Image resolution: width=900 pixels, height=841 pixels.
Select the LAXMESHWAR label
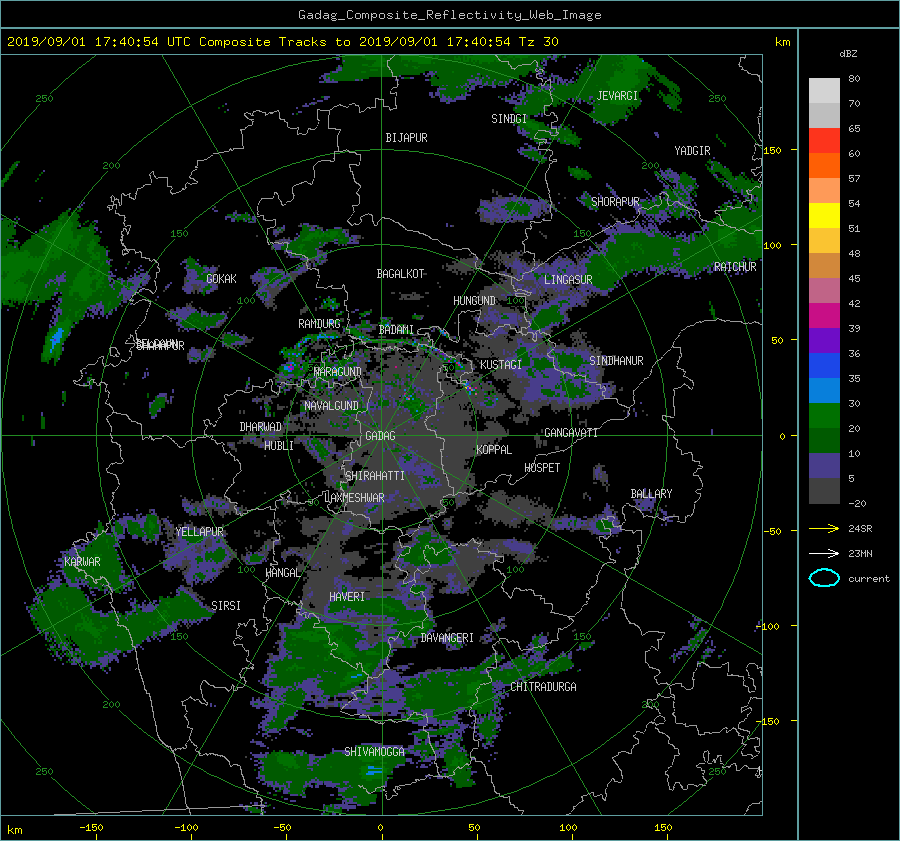[x=354, y=498]
